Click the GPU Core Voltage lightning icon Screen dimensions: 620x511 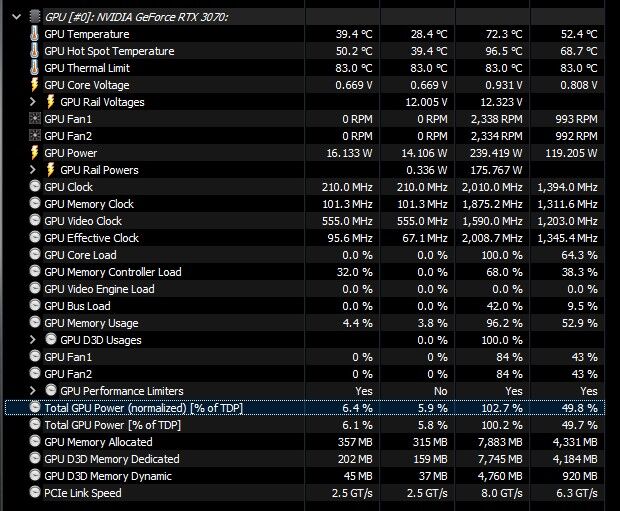tap(35, 85)
